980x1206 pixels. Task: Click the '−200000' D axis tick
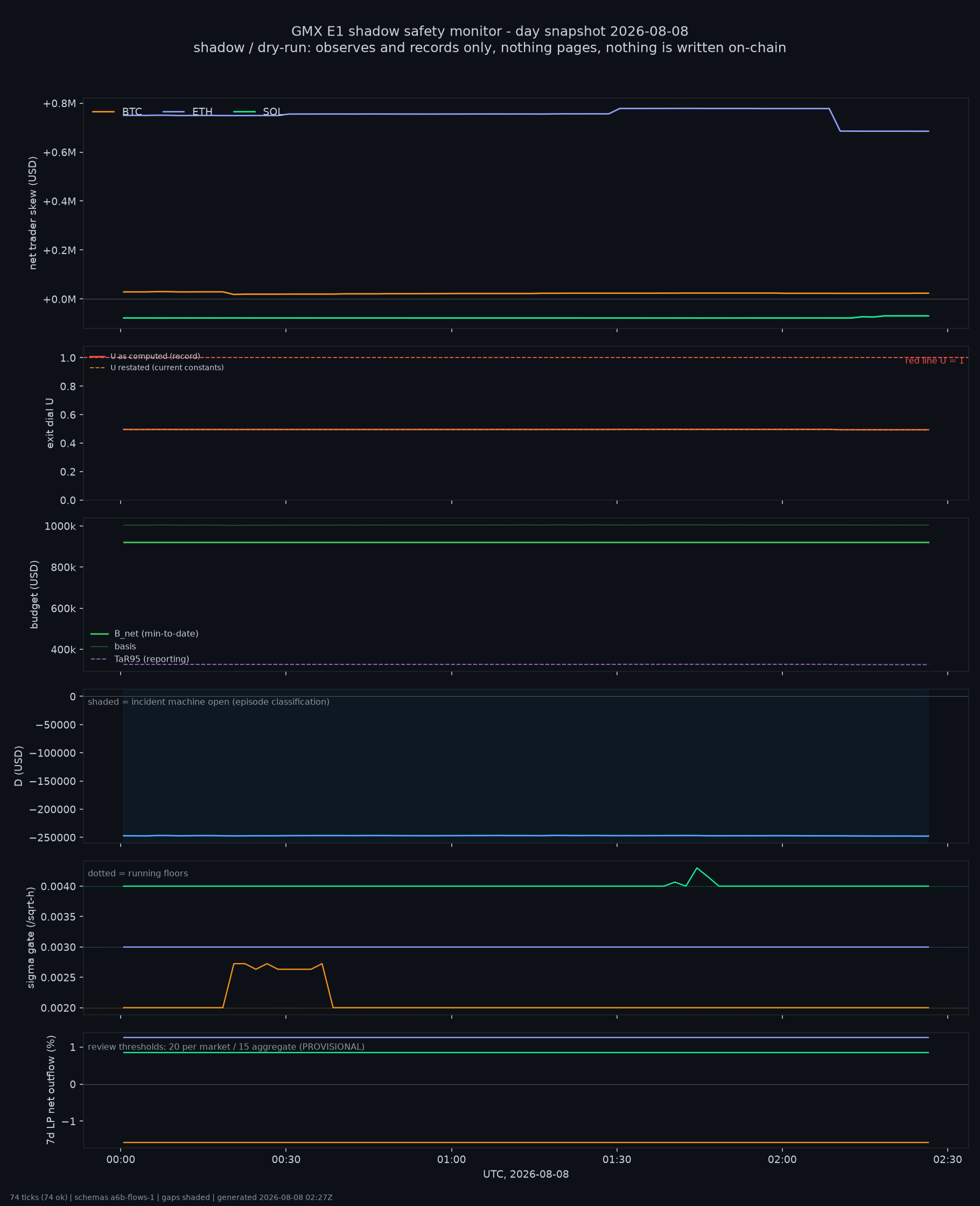click(53, 809)
